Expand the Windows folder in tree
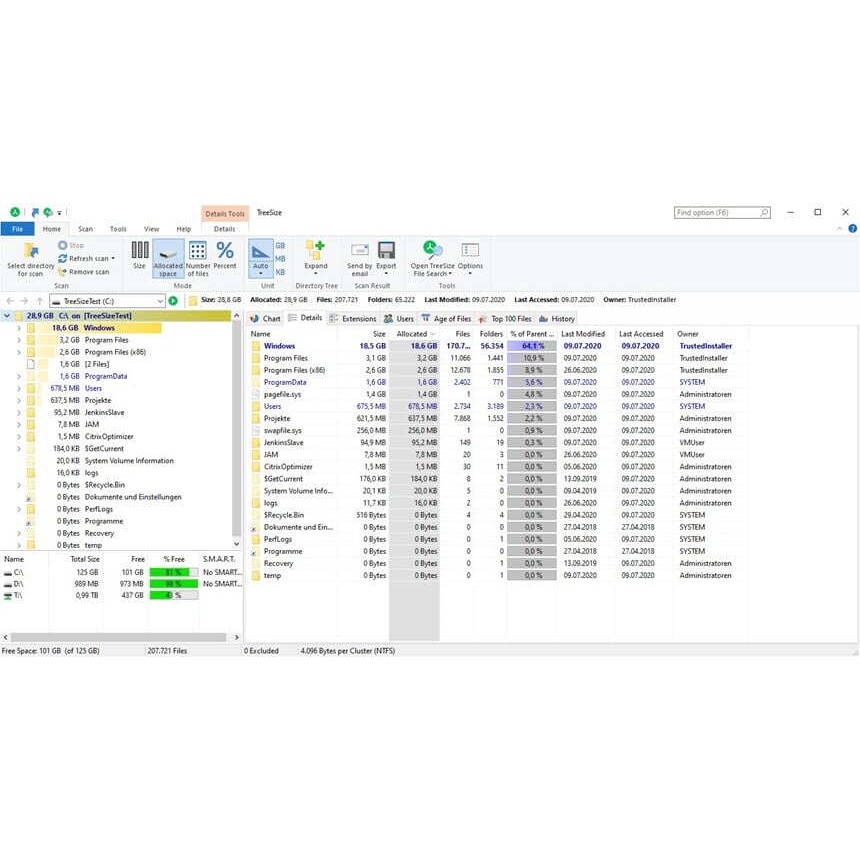The width and height of the screenshot is (860, 860). pos(19,328)
